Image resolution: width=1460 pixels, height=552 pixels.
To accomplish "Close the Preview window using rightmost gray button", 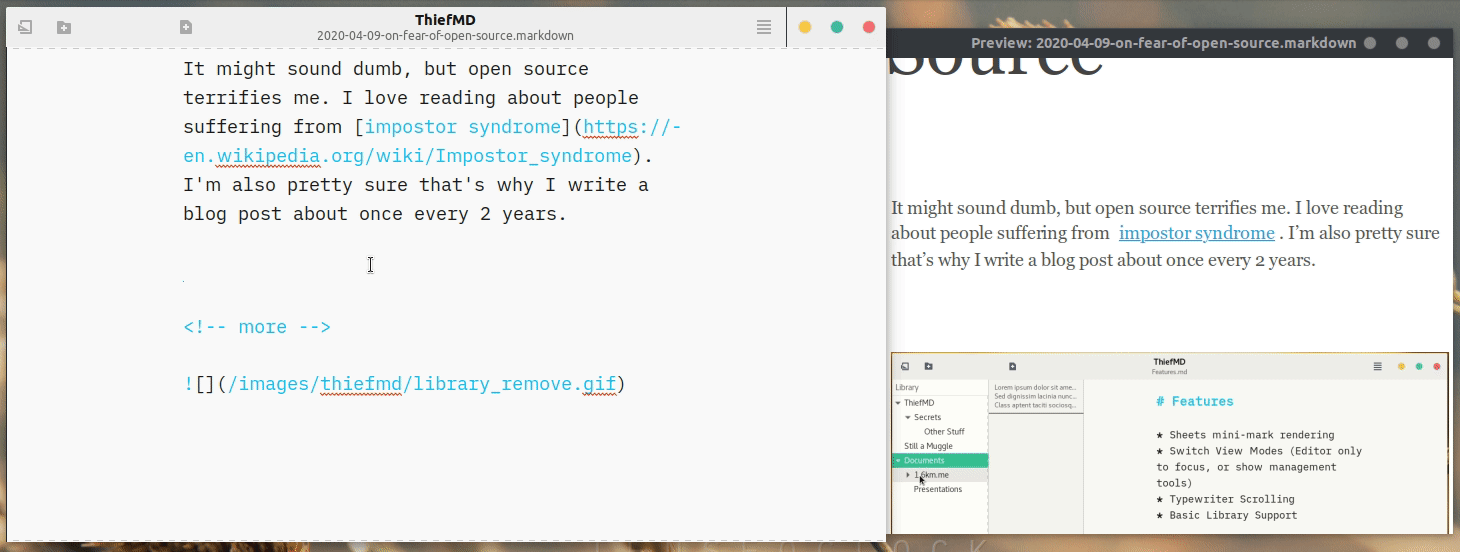I will tap(1434, 43).
